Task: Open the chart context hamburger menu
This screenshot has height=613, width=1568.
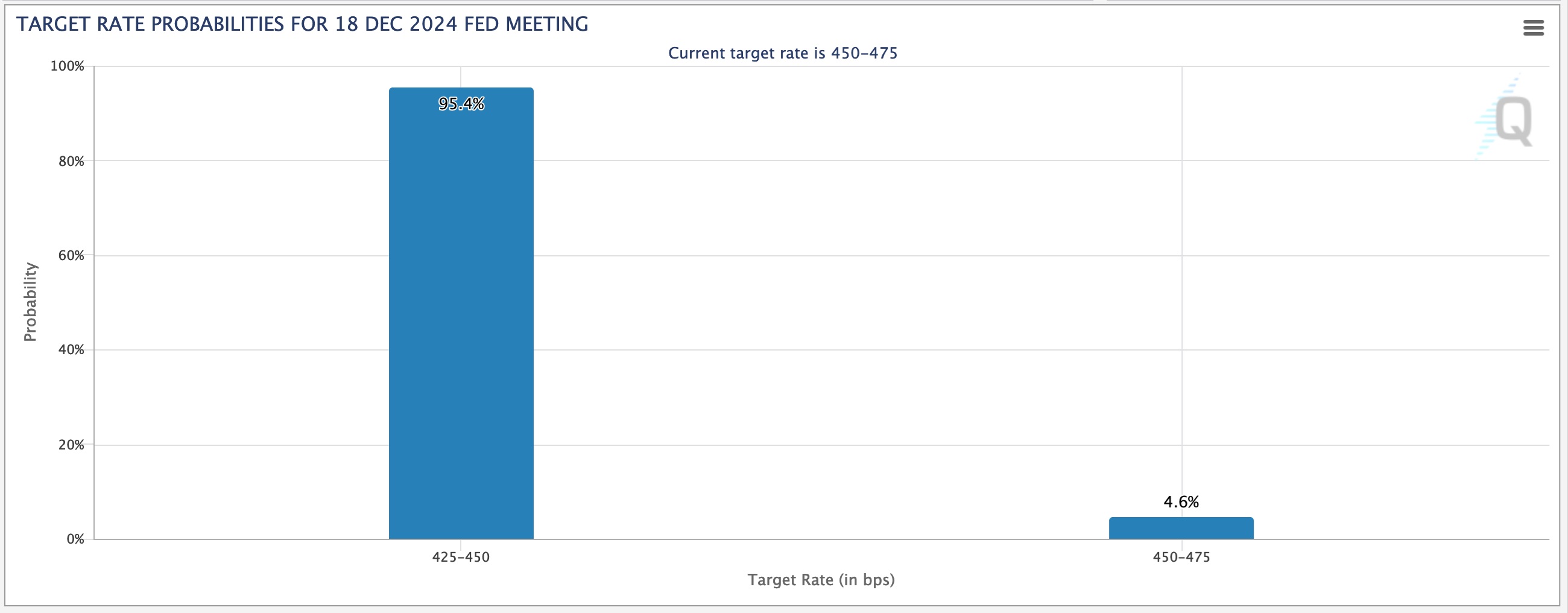Action: [1533, 27]
